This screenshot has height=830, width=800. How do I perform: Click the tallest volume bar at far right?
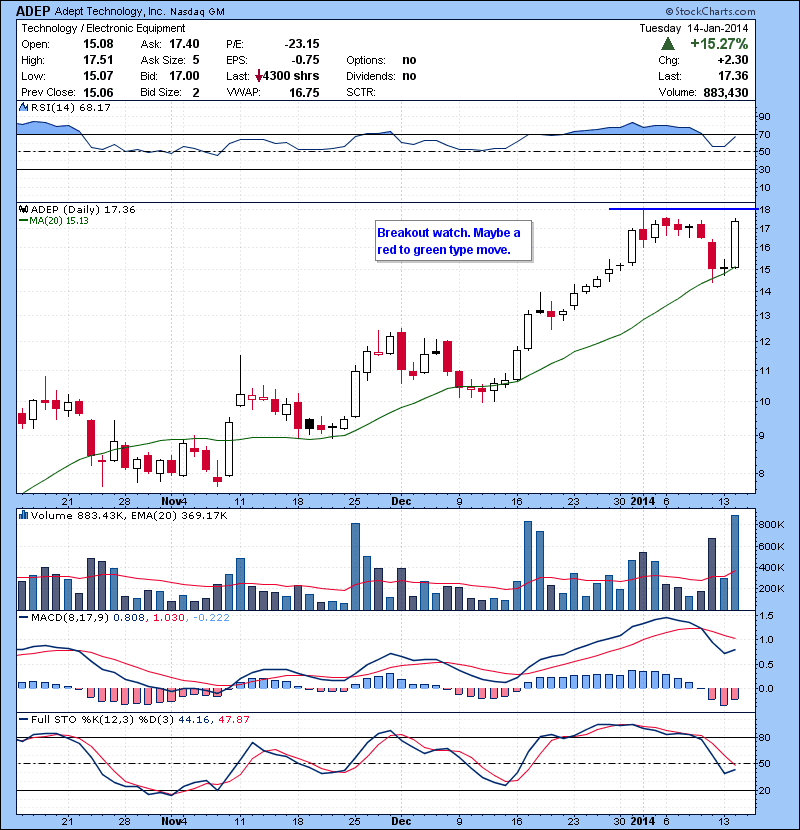[735, 563]
